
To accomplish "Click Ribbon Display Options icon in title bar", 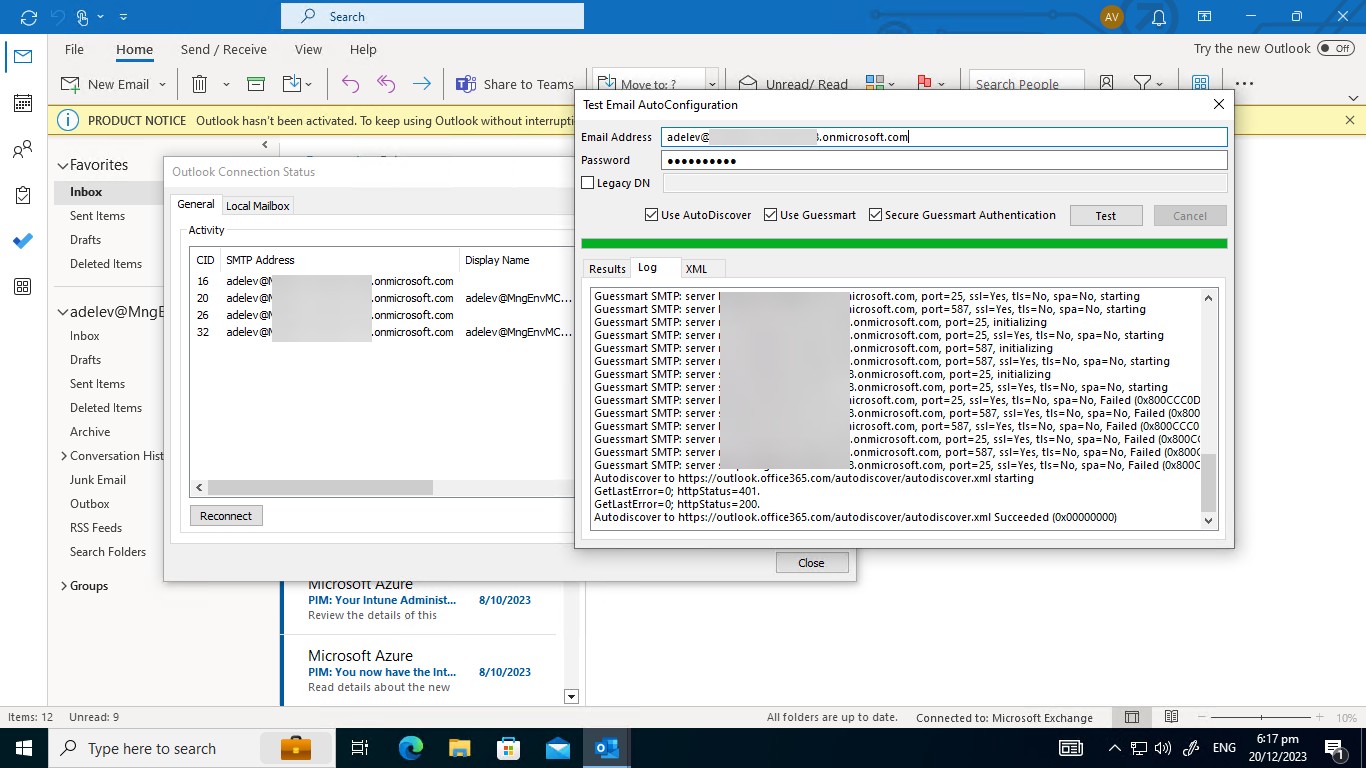I will 1205,17.
